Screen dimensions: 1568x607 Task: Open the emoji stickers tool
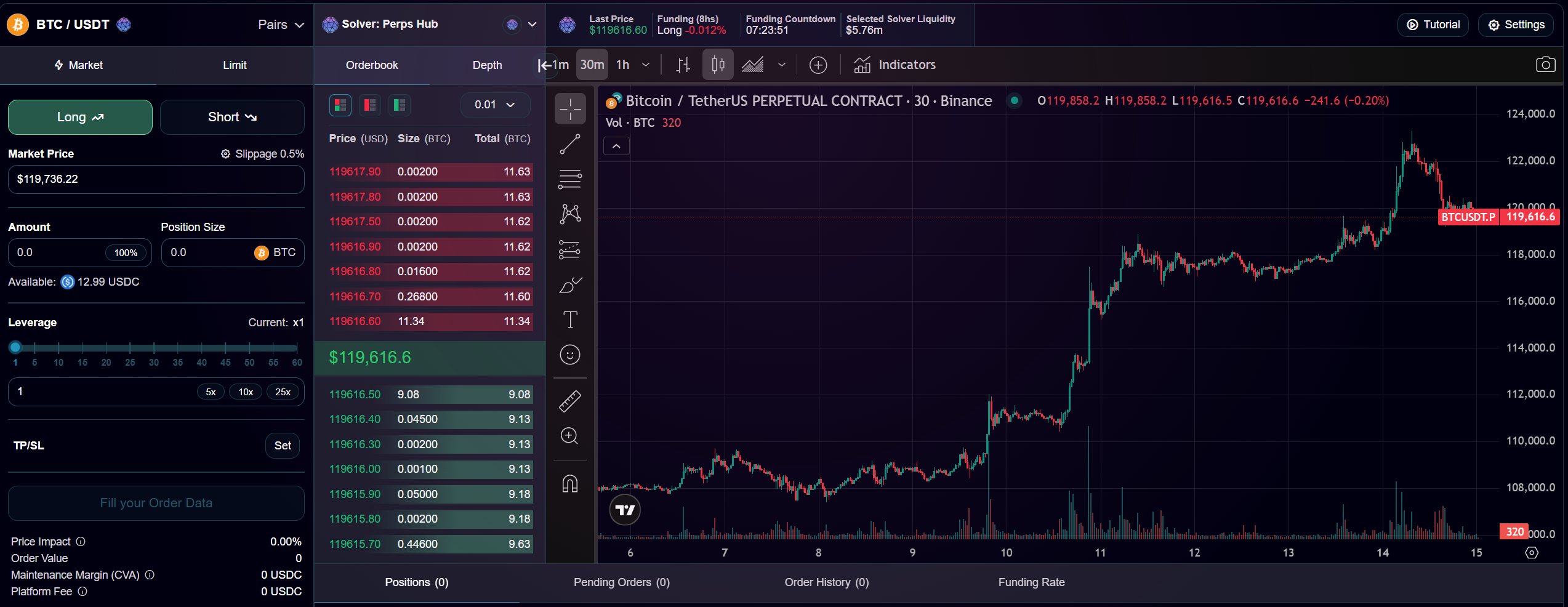[x=570, y=355]
